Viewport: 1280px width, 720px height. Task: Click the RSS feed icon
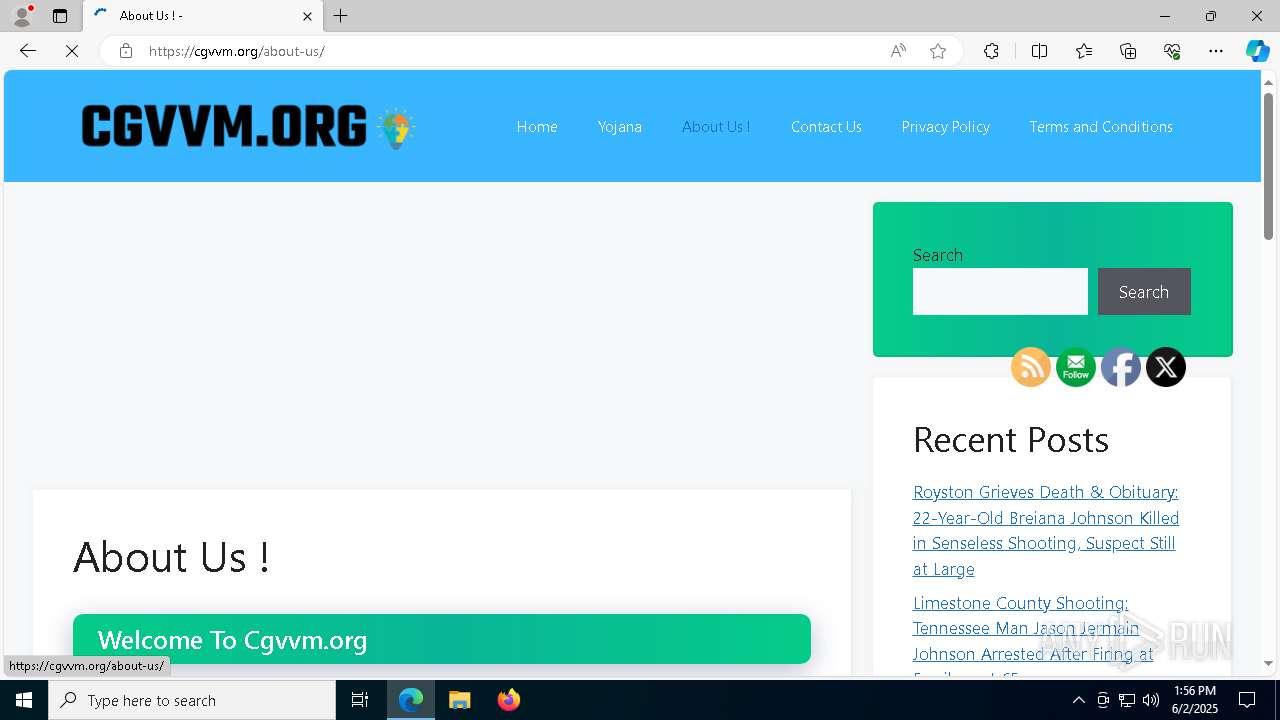pos(1031,367)
